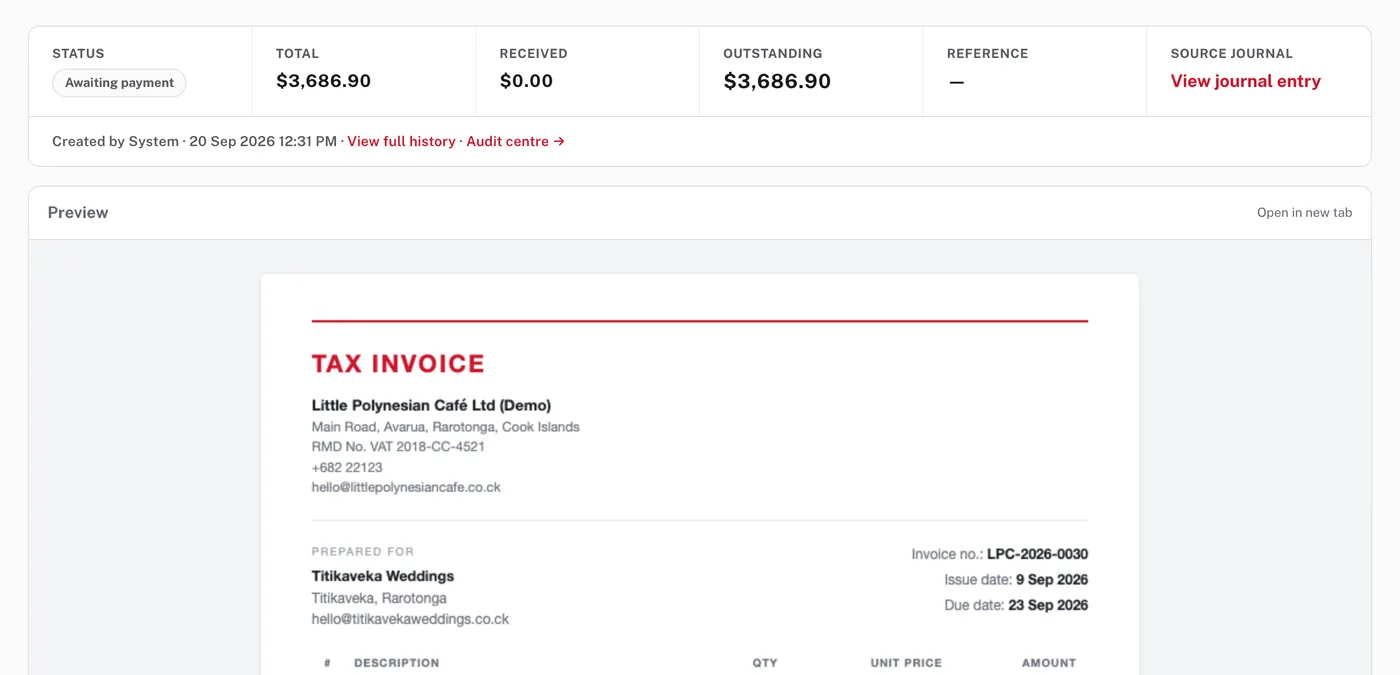
Task: Select invoice number LPC-2026-0030
Action: click(x=1037, y=554)
